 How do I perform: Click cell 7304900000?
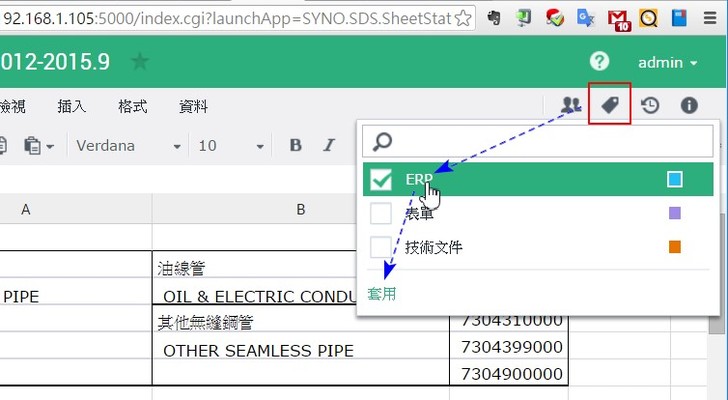coord(509,373)
